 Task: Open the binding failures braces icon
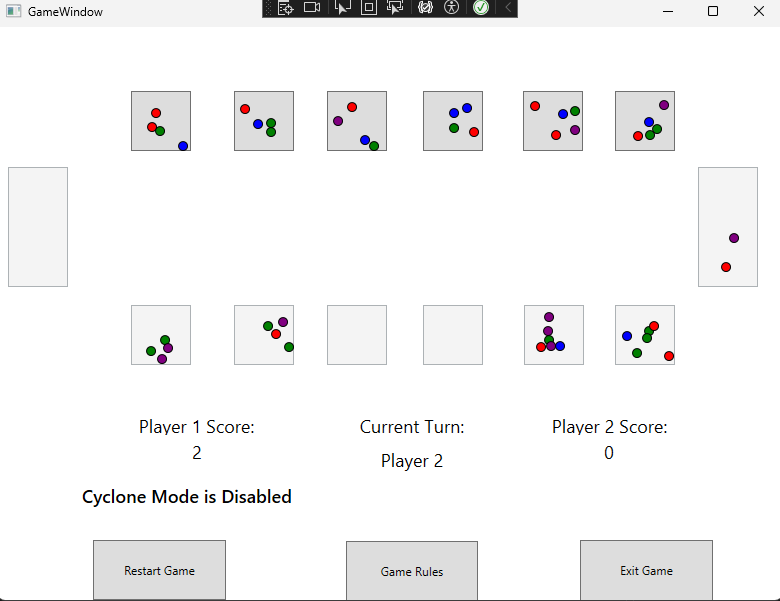(x=425, y=8)
